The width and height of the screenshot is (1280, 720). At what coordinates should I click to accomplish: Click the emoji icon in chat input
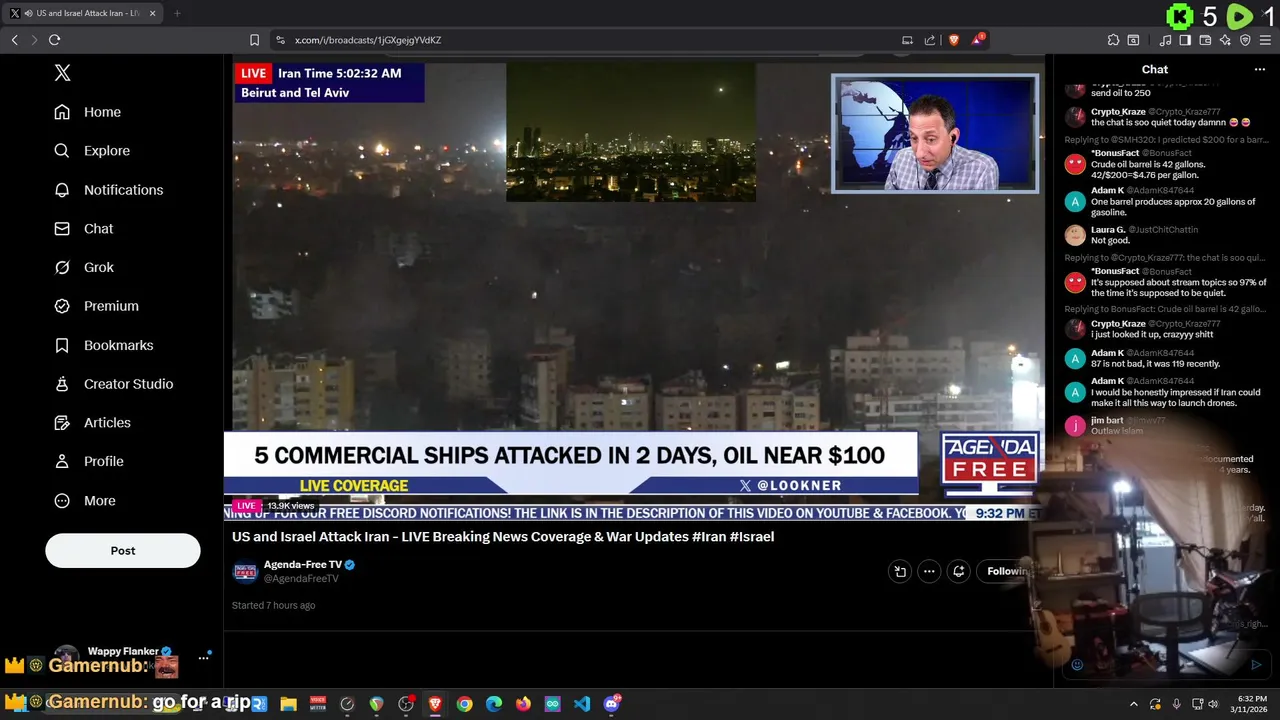1077,665
